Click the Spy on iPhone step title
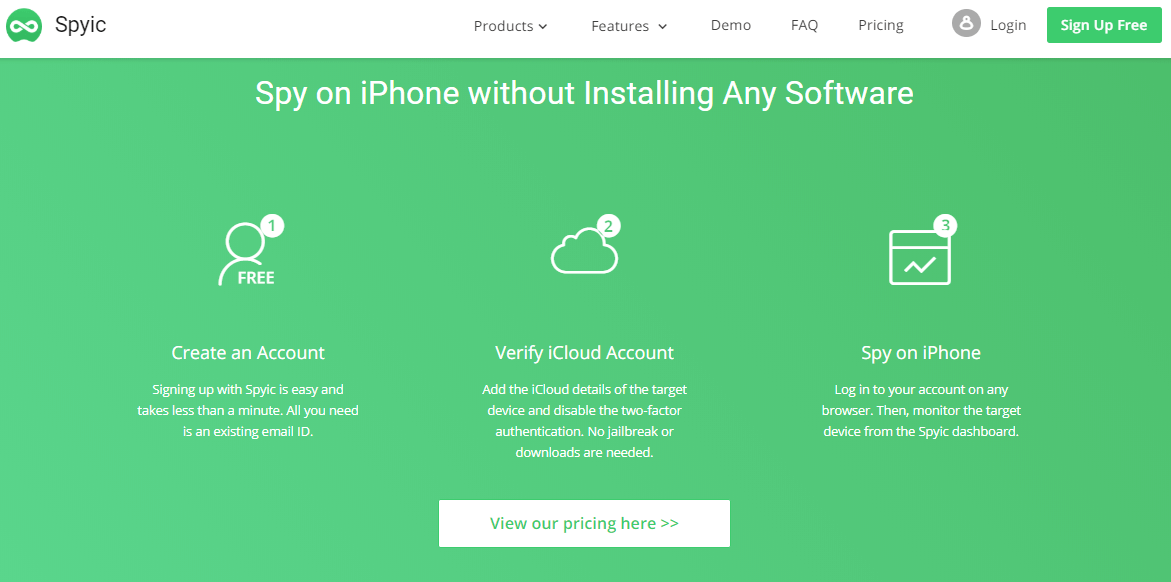The image size is (1171, 582). [920, 353]
